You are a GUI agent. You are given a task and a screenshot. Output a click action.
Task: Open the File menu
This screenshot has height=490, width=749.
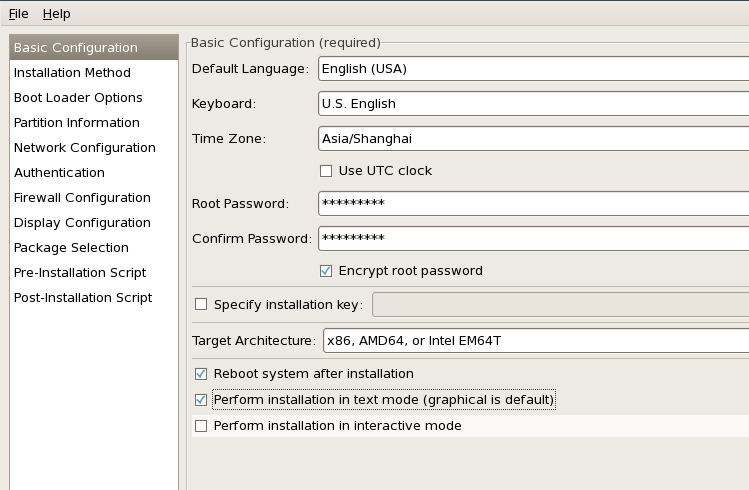[19, 14]
